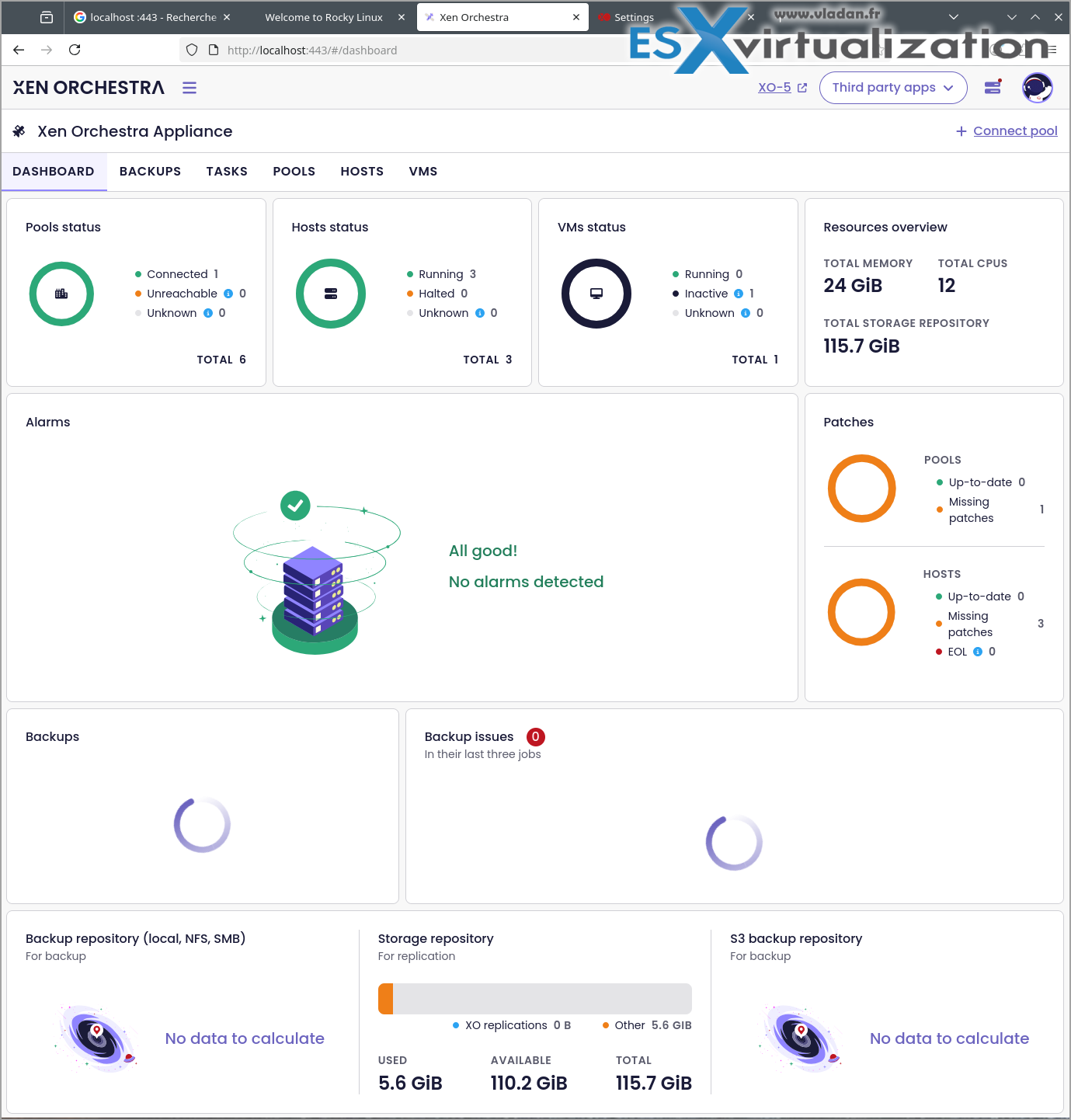Expand the Third party apps dropdown
The height and width of the screenshot is (1120, 1071).
pyautogui.click(x=892, y=88)
